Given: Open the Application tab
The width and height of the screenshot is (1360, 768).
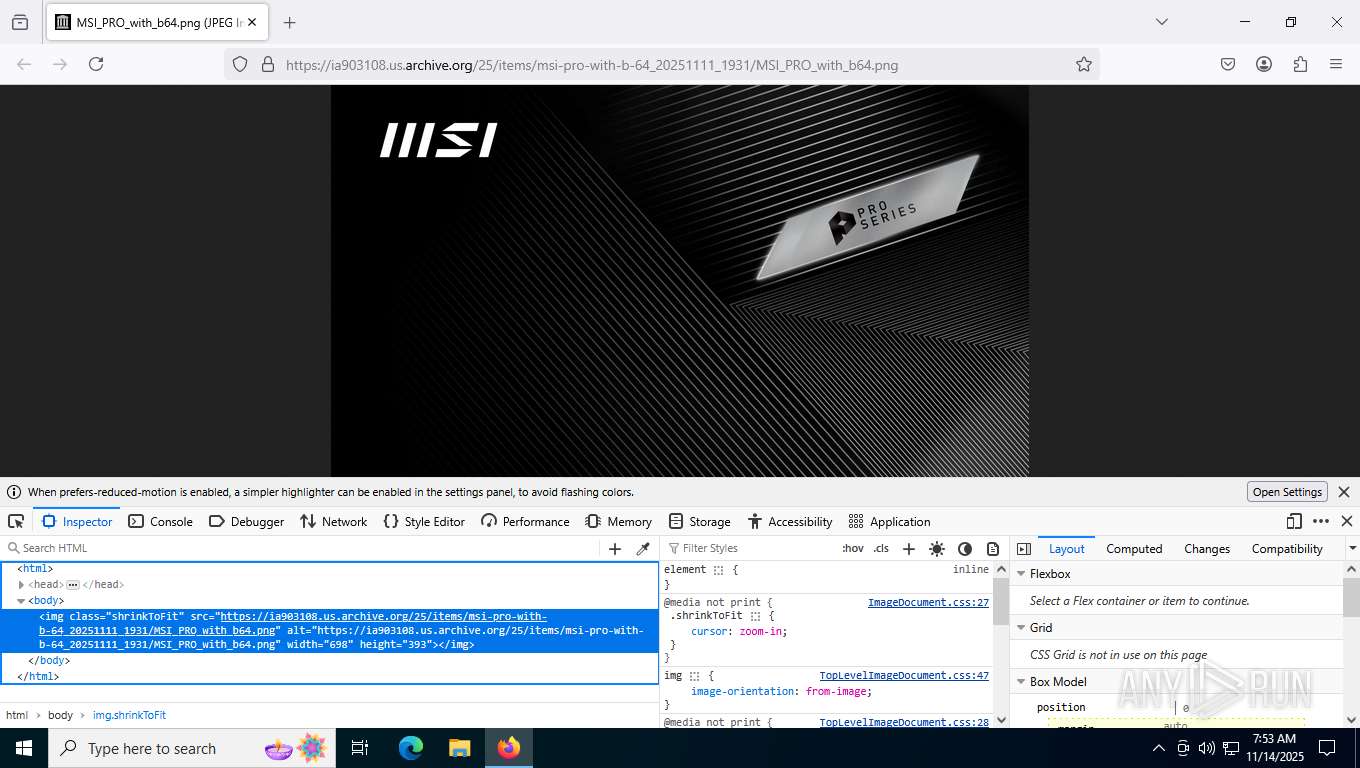Looking at the screenshot, I should [889, 521].
